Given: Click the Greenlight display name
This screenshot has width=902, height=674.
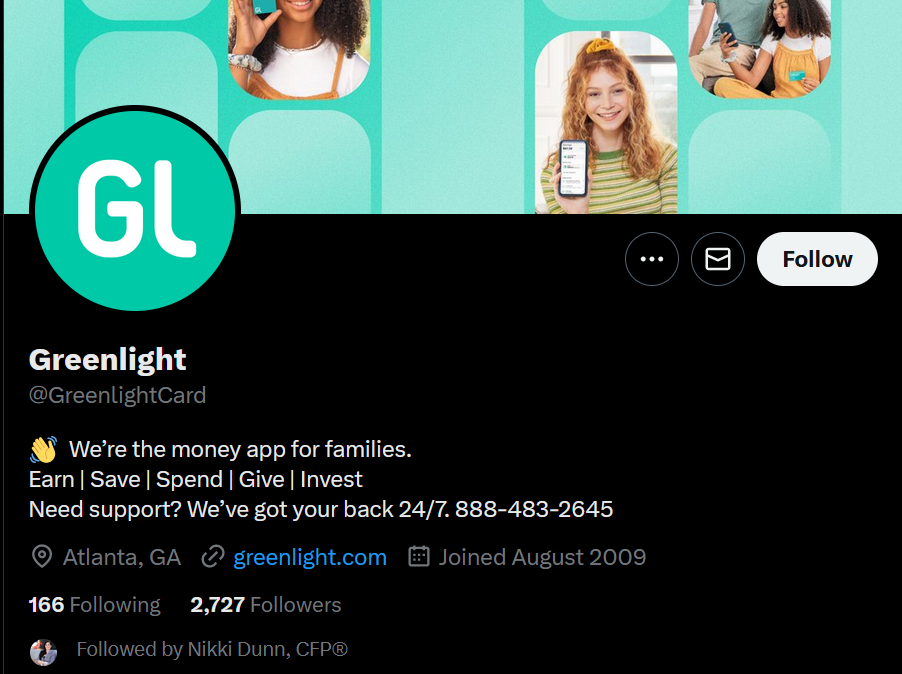Looking at the screenshot, I should pyautogui.click(x=108, y=360).
